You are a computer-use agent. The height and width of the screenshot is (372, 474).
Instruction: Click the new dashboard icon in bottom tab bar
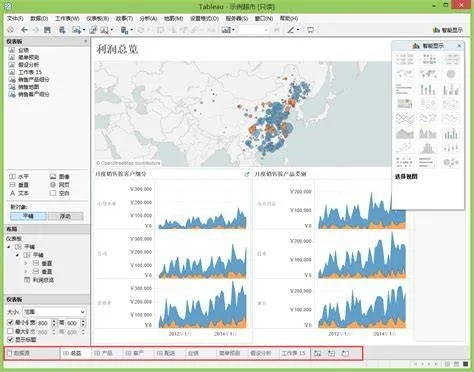click(x=331, y=353)
